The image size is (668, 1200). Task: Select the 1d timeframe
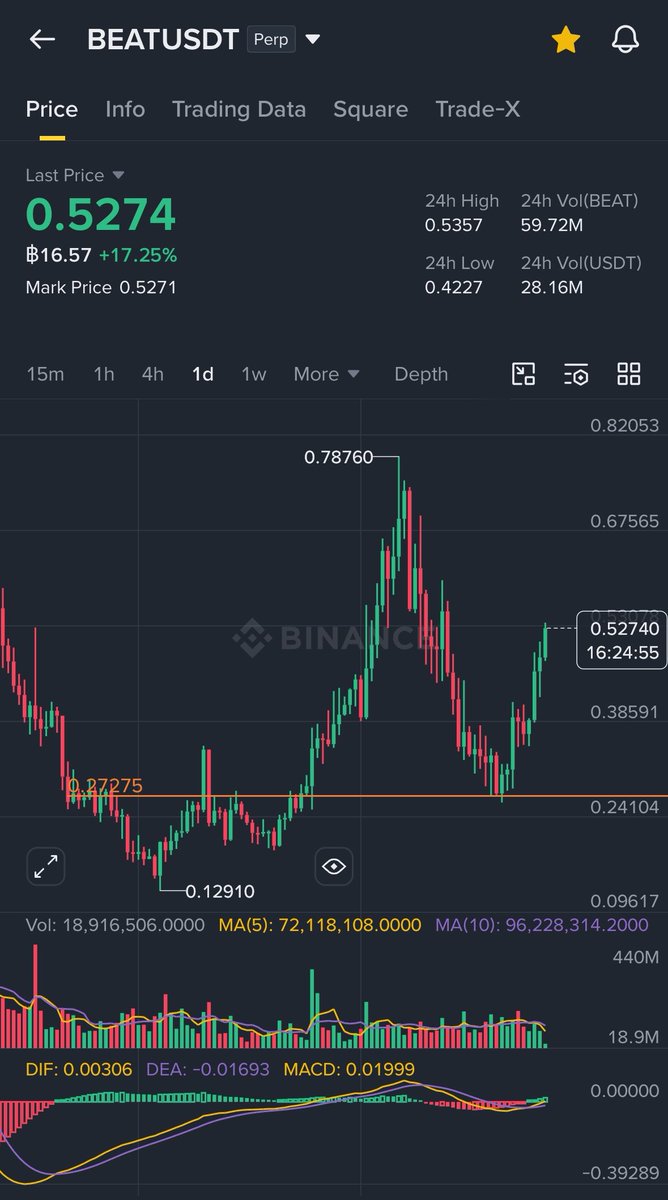tap(203, 374)
